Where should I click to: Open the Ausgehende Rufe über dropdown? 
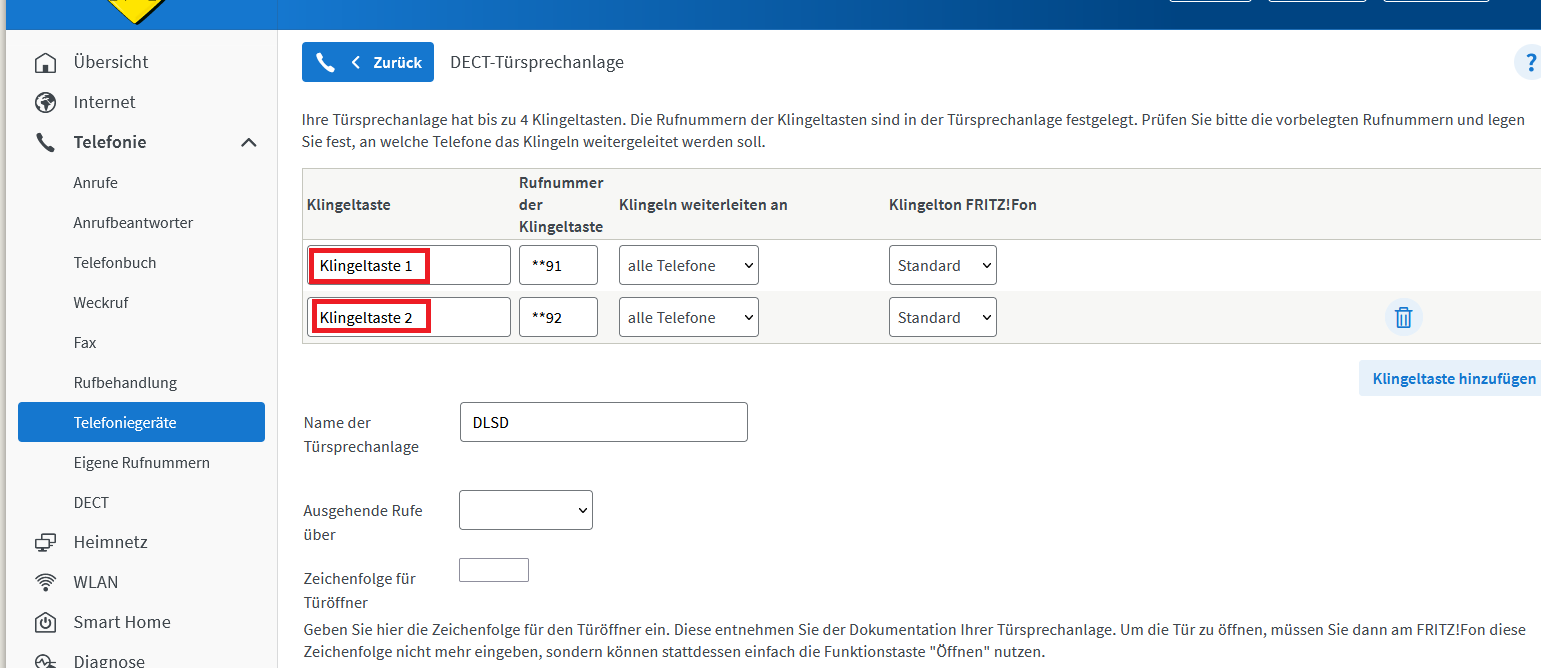coord(525,510)
